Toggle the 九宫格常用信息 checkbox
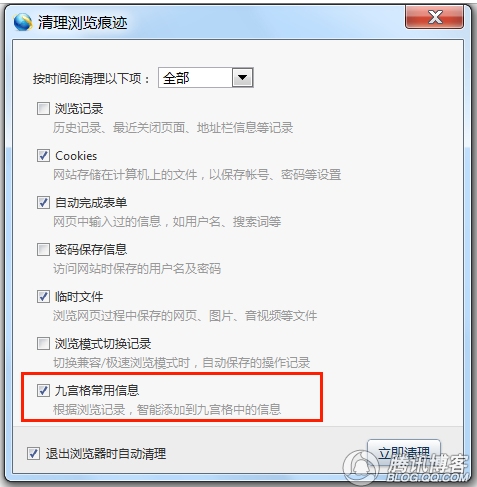Image resolution: width=477 pixels, height=487 pixels. (43, 390)
